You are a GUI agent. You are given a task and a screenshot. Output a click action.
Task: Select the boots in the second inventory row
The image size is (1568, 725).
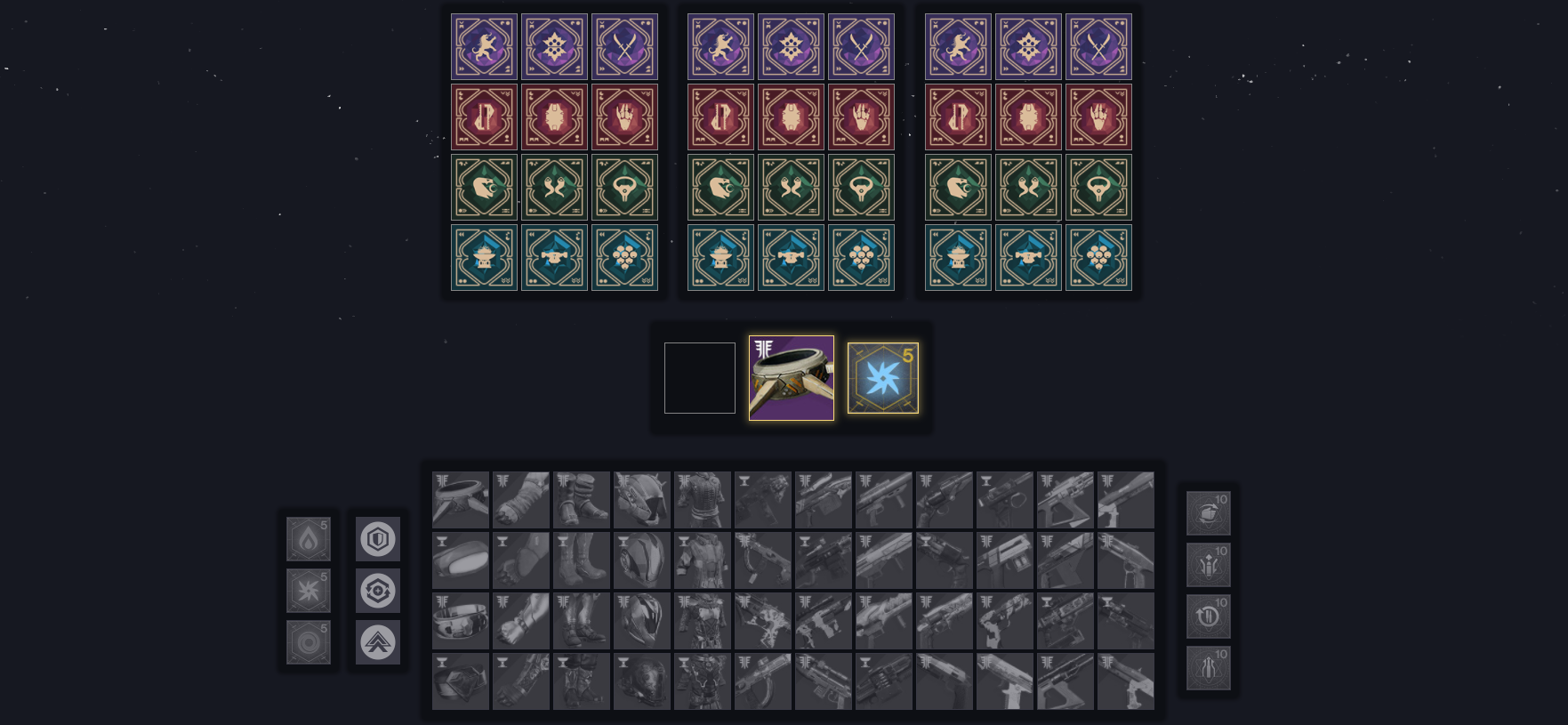[x=582, y=560]
